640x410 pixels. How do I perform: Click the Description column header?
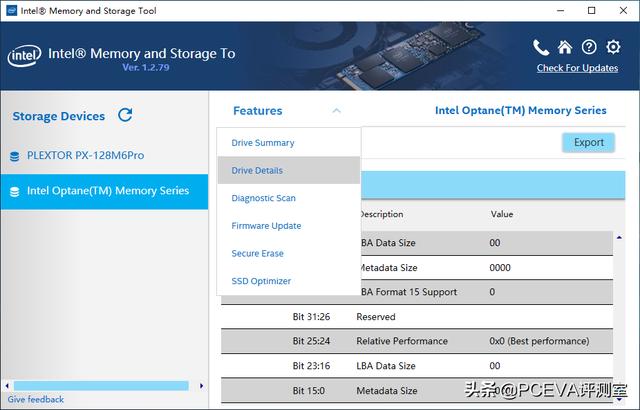pyautogui.click(x=382, y=214)
